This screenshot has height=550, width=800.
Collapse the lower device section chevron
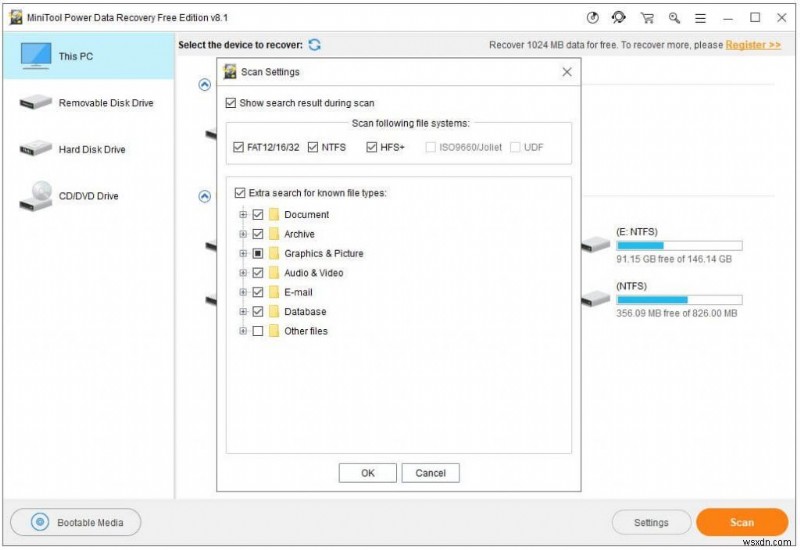point(205,196)
